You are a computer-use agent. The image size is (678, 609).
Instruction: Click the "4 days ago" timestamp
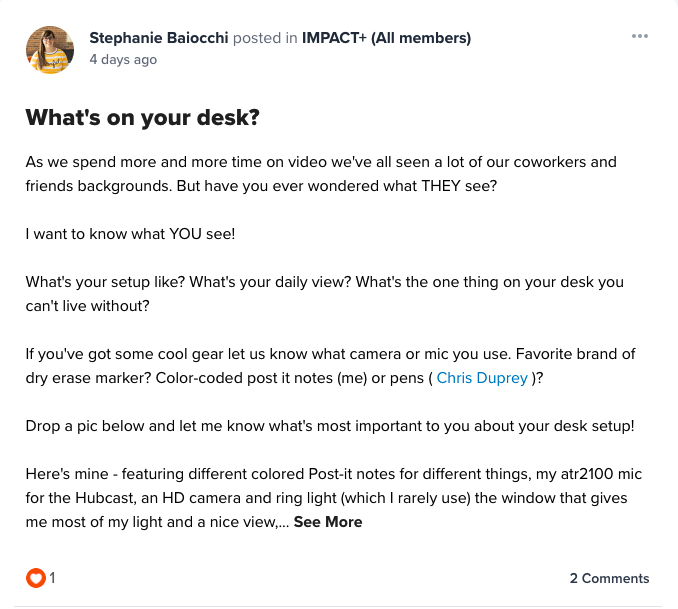pos(123,60)
